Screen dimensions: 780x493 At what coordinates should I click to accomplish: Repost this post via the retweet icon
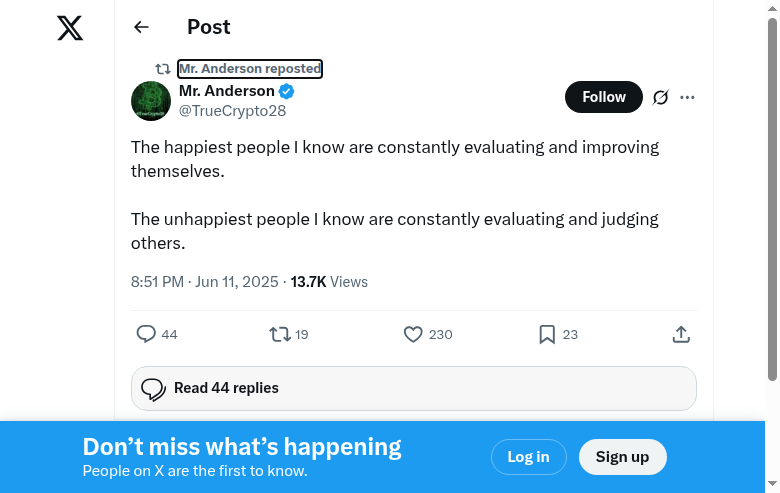pos(280,334)
